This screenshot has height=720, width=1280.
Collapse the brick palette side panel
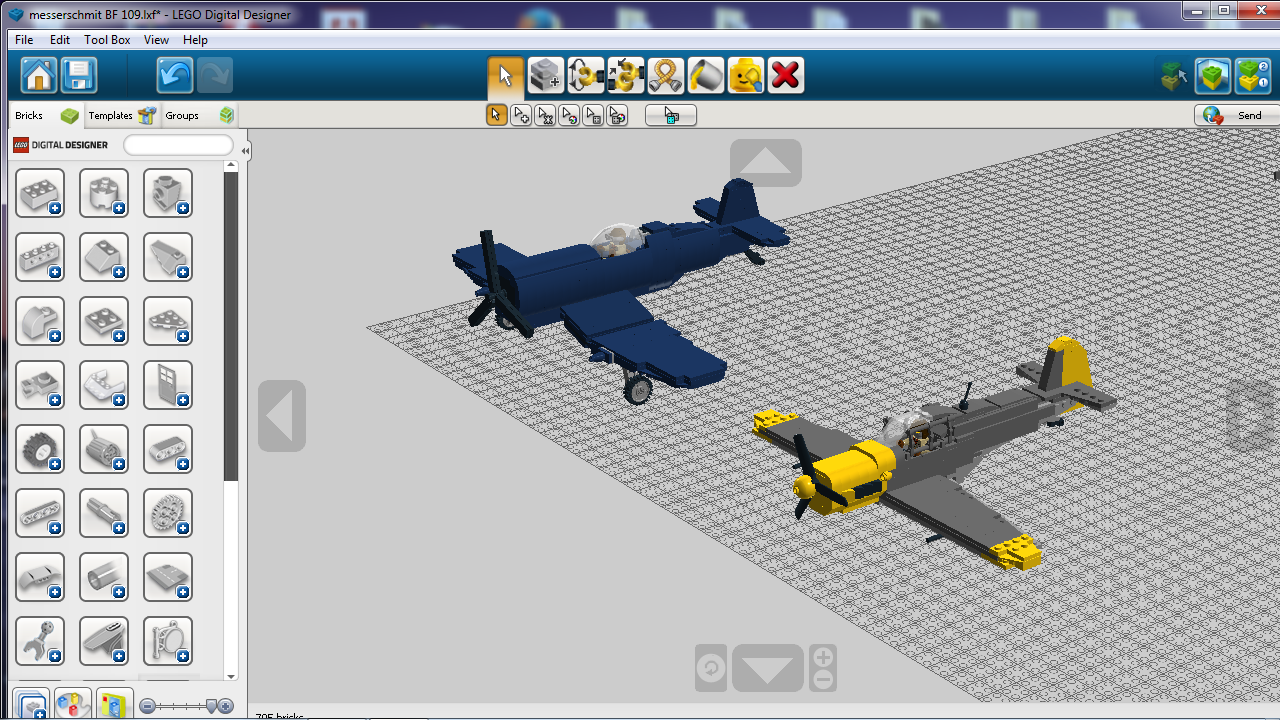point(245,151)
